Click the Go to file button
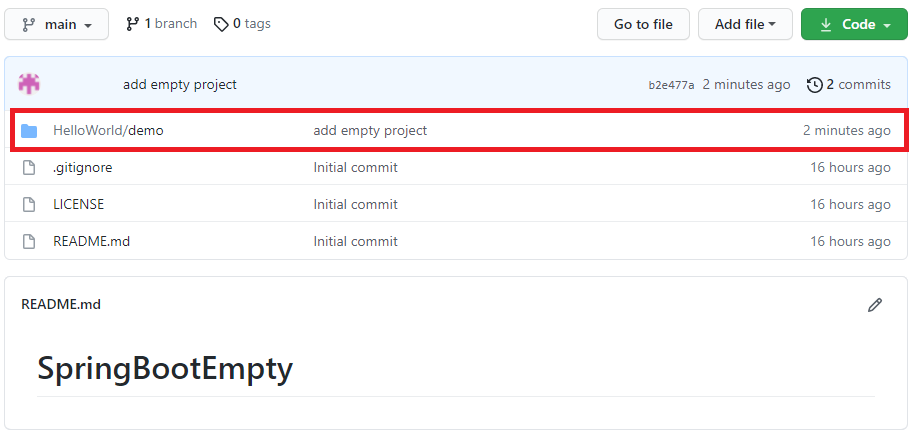Image resolution: width=916 pixels, height=439 pixels. (643, 24)
